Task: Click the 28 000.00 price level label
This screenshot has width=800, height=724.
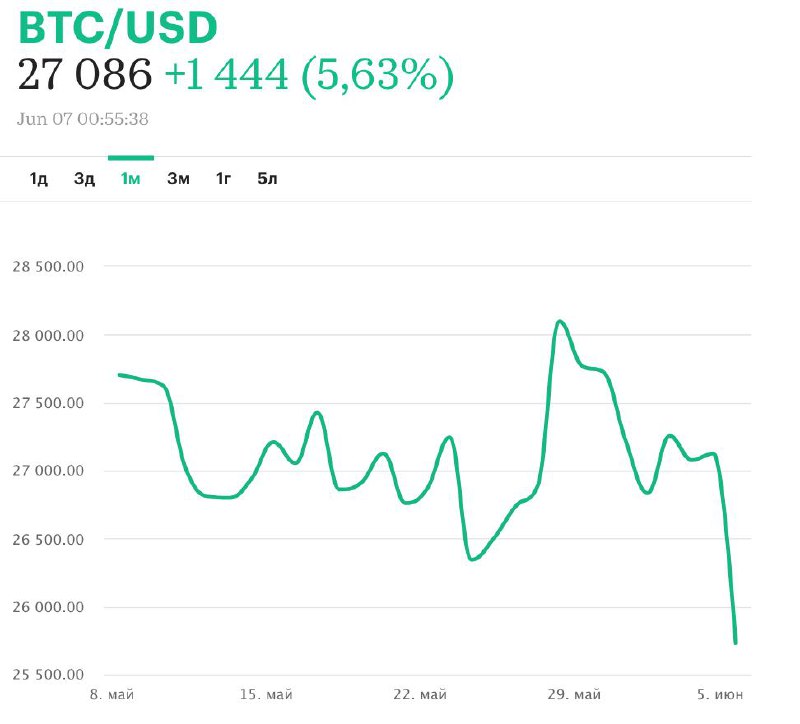Action: (48, 335)
